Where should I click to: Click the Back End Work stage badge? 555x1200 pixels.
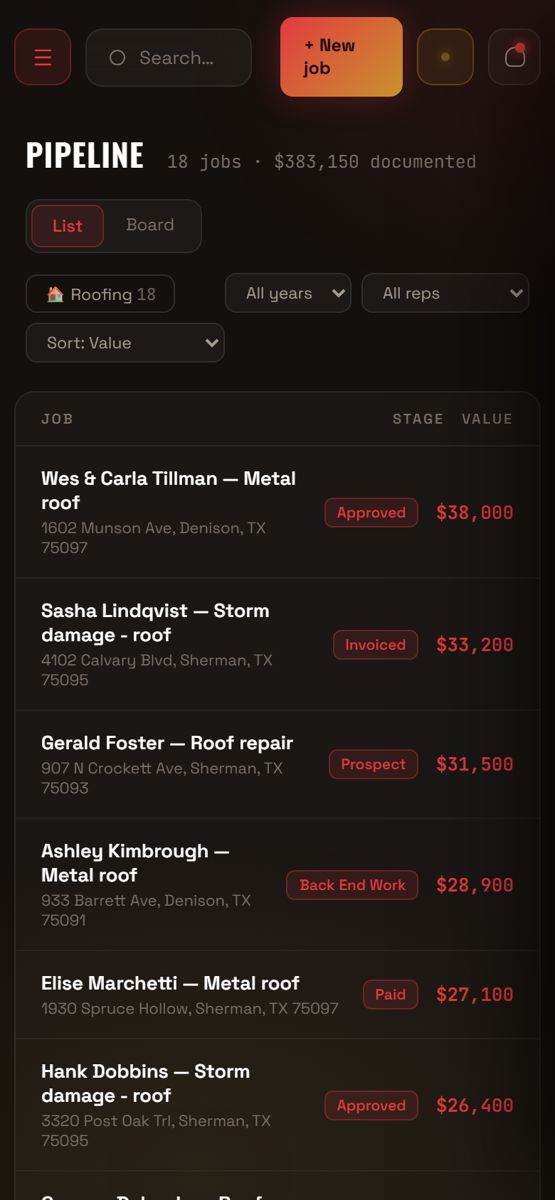[352, 885]
